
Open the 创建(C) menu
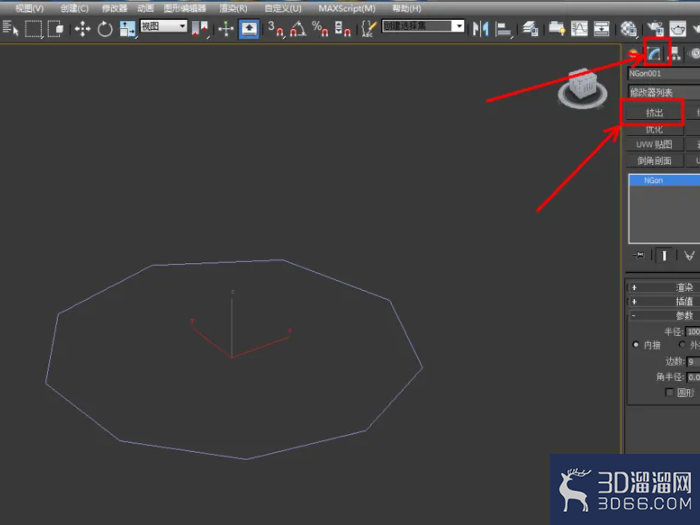[74, 8]
